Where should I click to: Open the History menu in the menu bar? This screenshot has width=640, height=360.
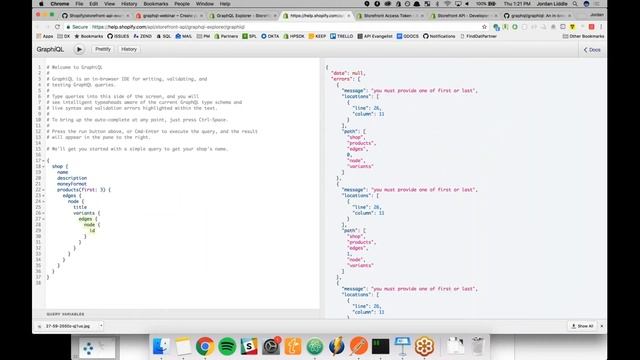129,4
